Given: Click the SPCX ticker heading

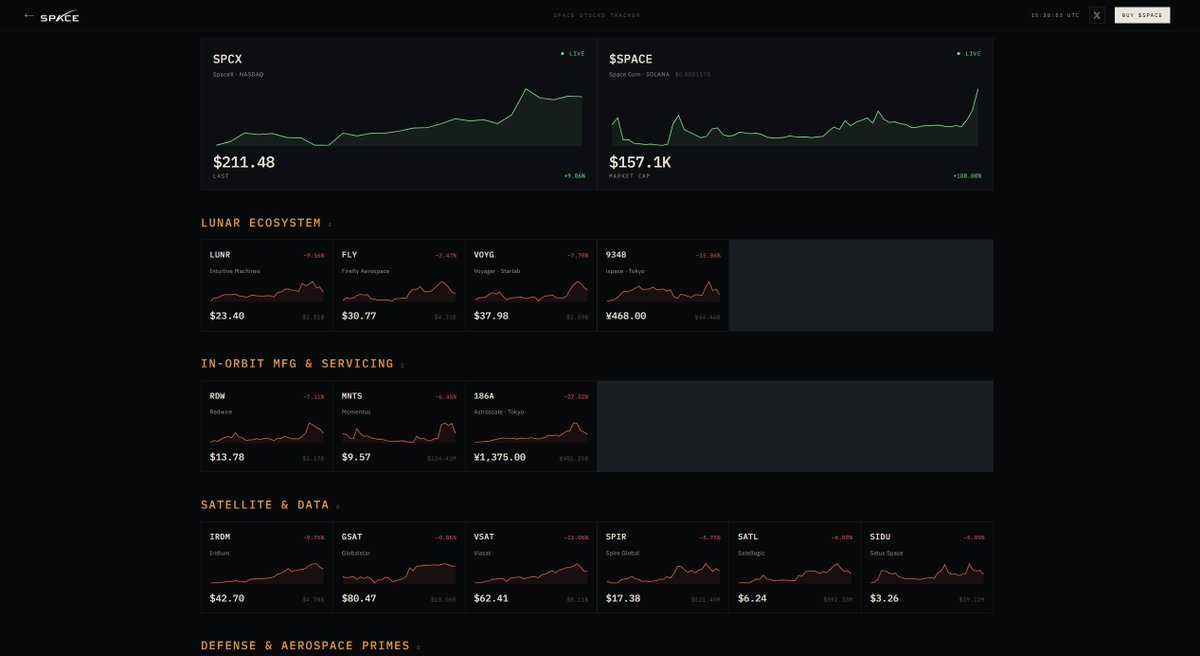Looking at the screenshot, I should [x=227, y=59].
